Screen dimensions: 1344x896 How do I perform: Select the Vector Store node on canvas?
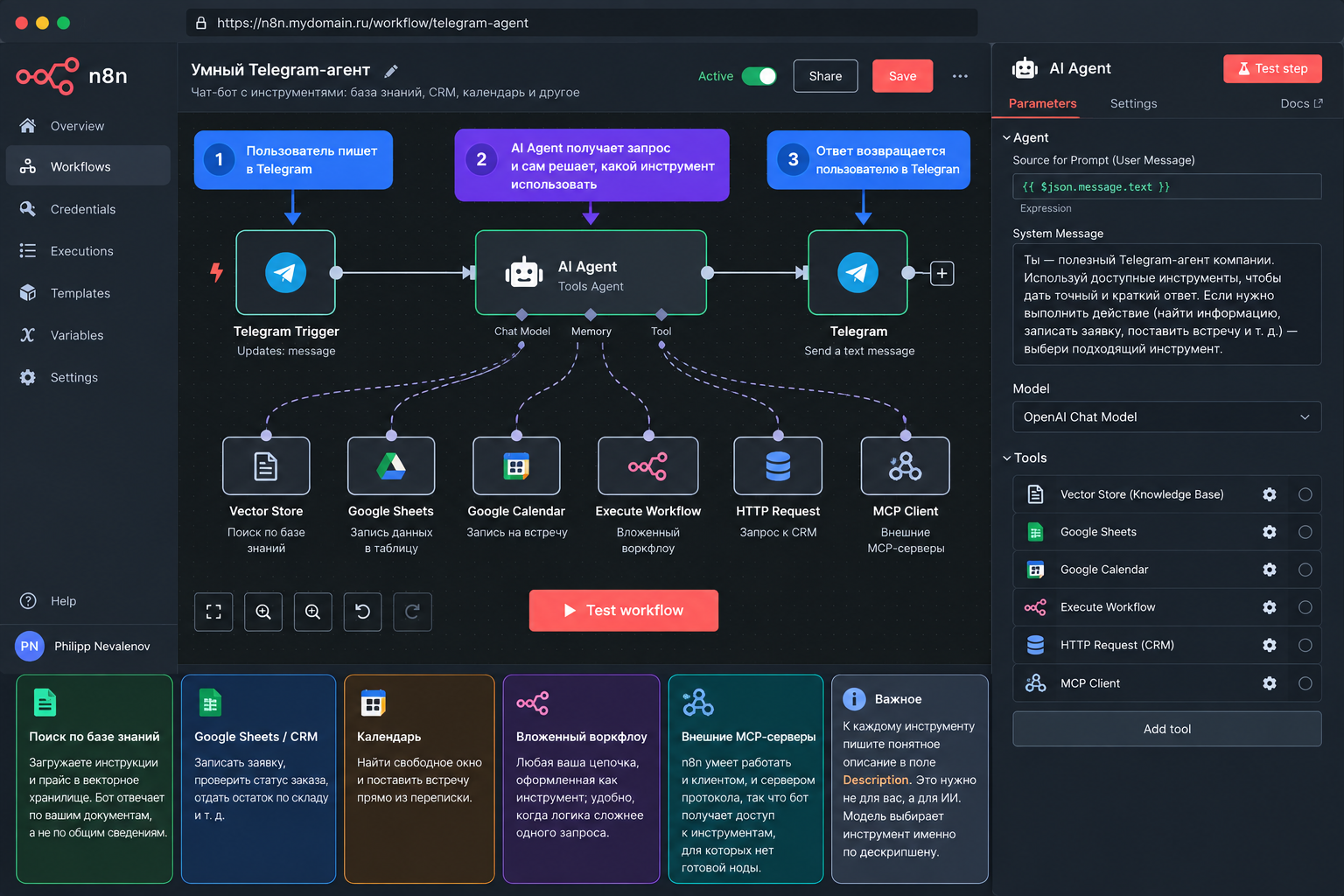click(266, 466)
